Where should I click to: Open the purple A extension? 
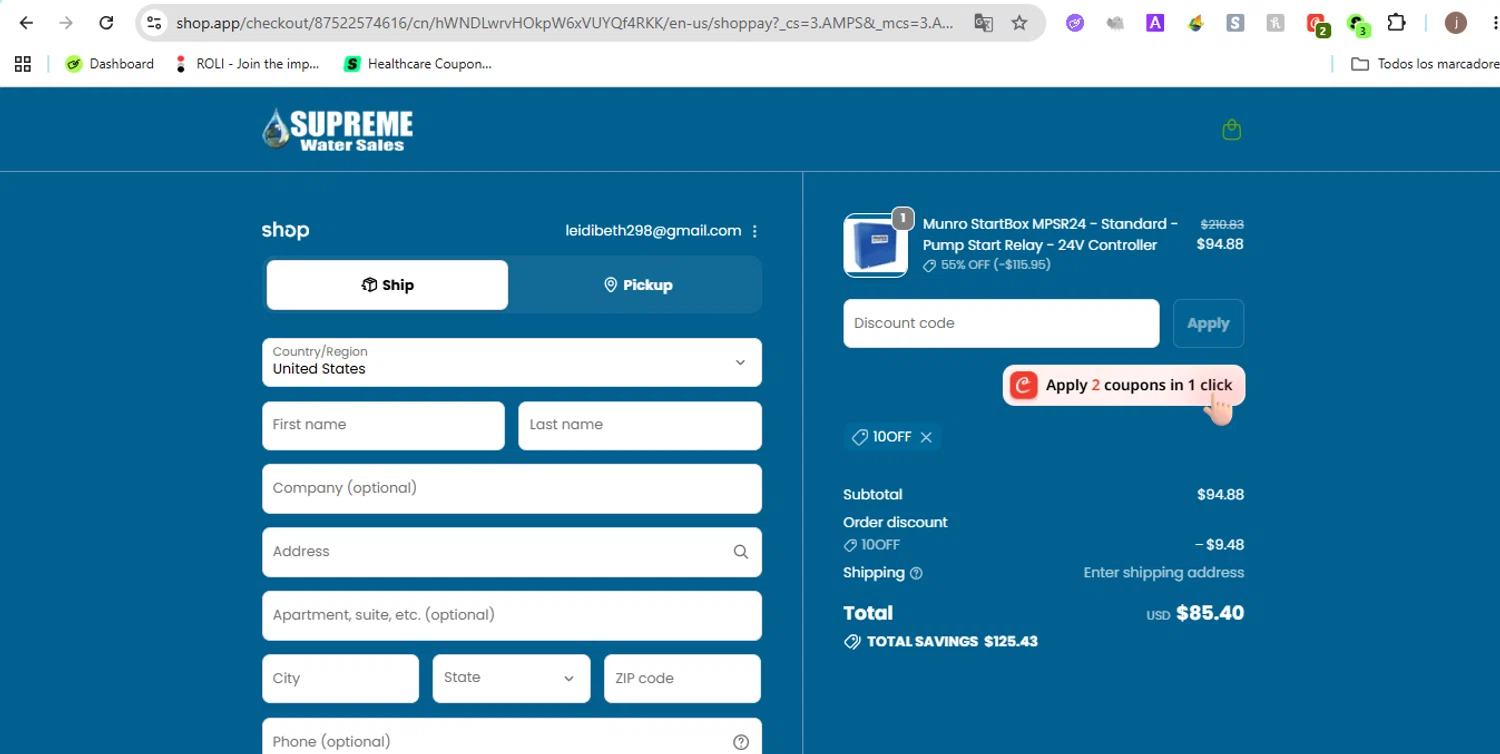pos(1155,22)
